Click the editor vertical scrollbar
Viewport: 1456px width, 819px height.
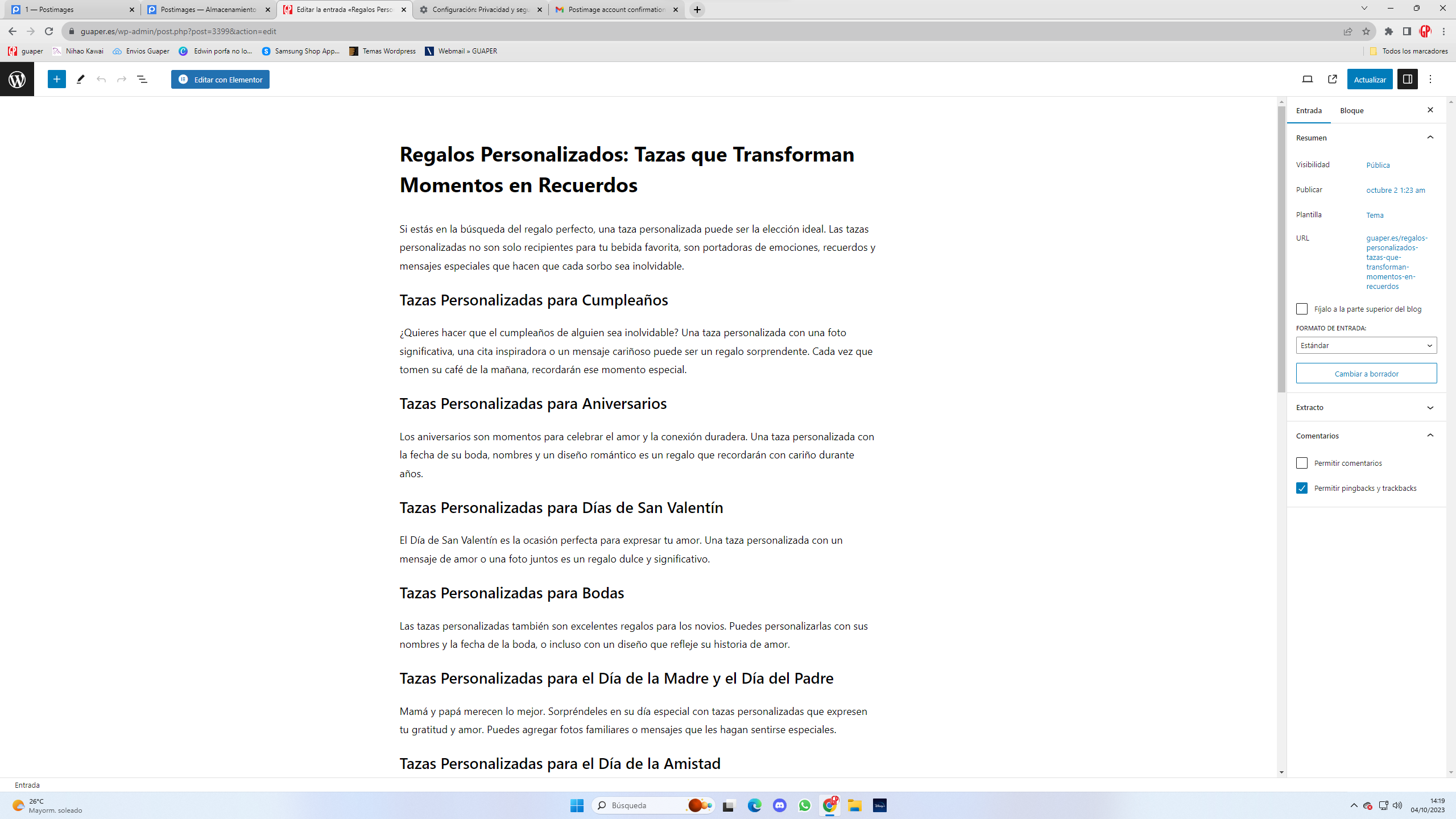(x=1281, y=249)
